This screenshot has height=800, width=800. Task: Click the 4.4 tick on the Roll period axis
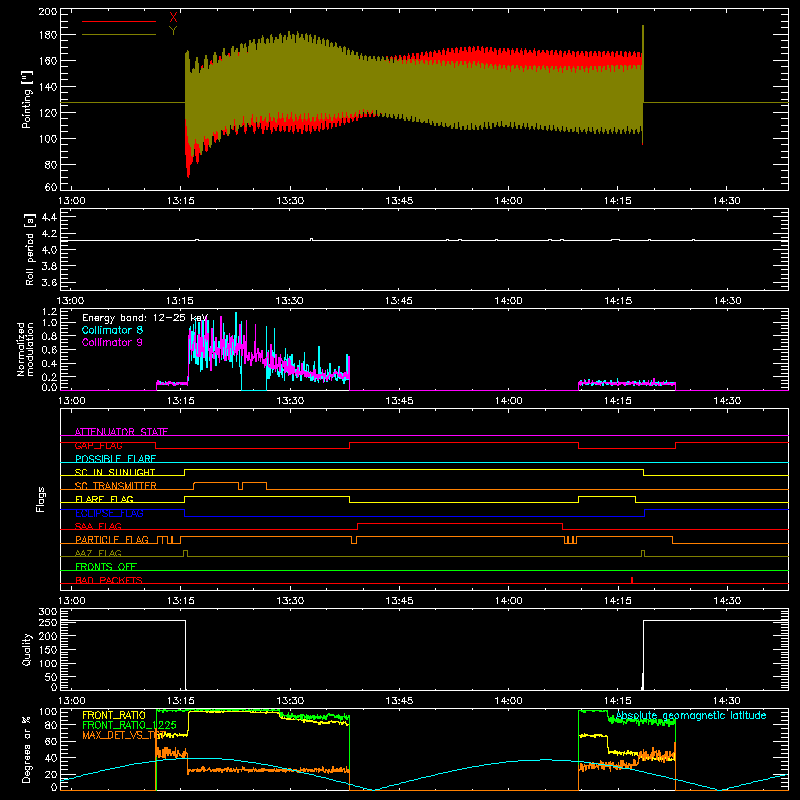[x=49, y=217]
